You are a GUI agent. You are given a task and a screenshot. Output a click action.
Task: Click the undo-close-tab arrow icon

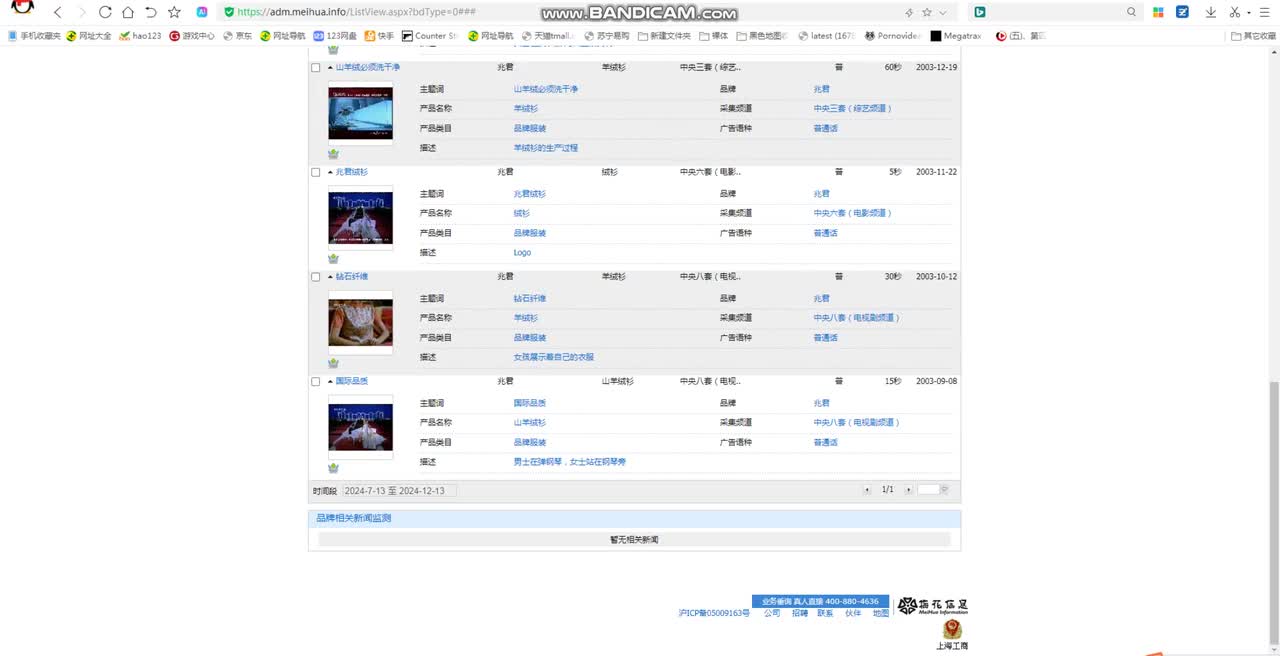point(151,12)
